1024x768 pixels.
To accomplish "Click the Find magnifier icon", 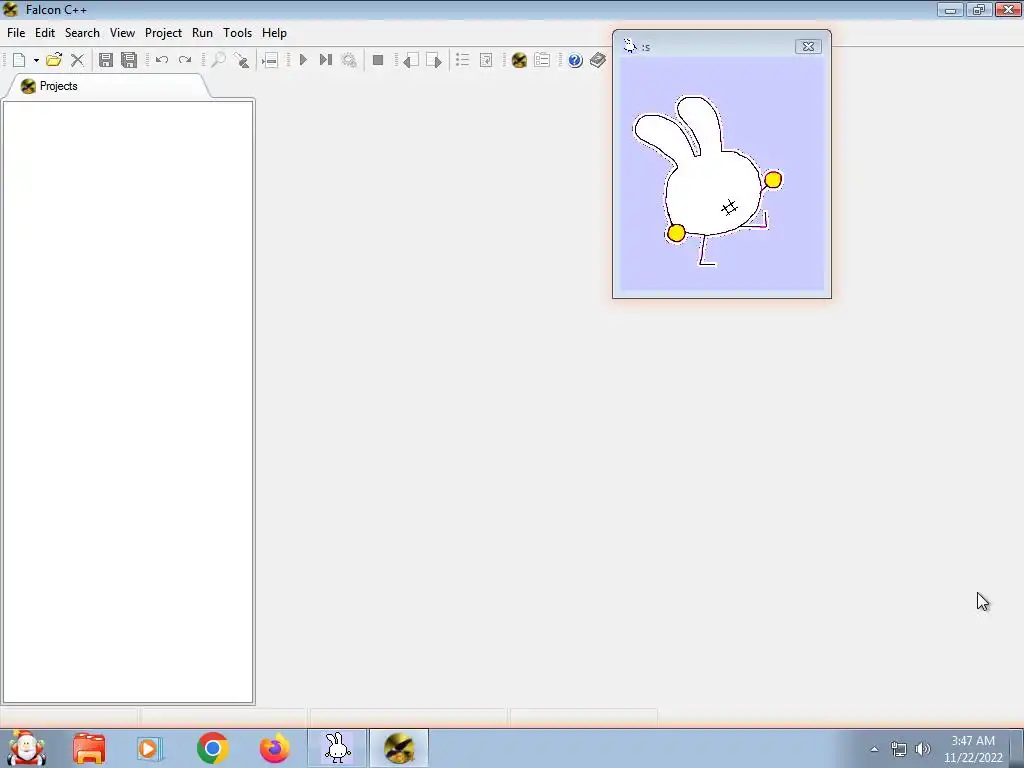I will coord(218,60).
